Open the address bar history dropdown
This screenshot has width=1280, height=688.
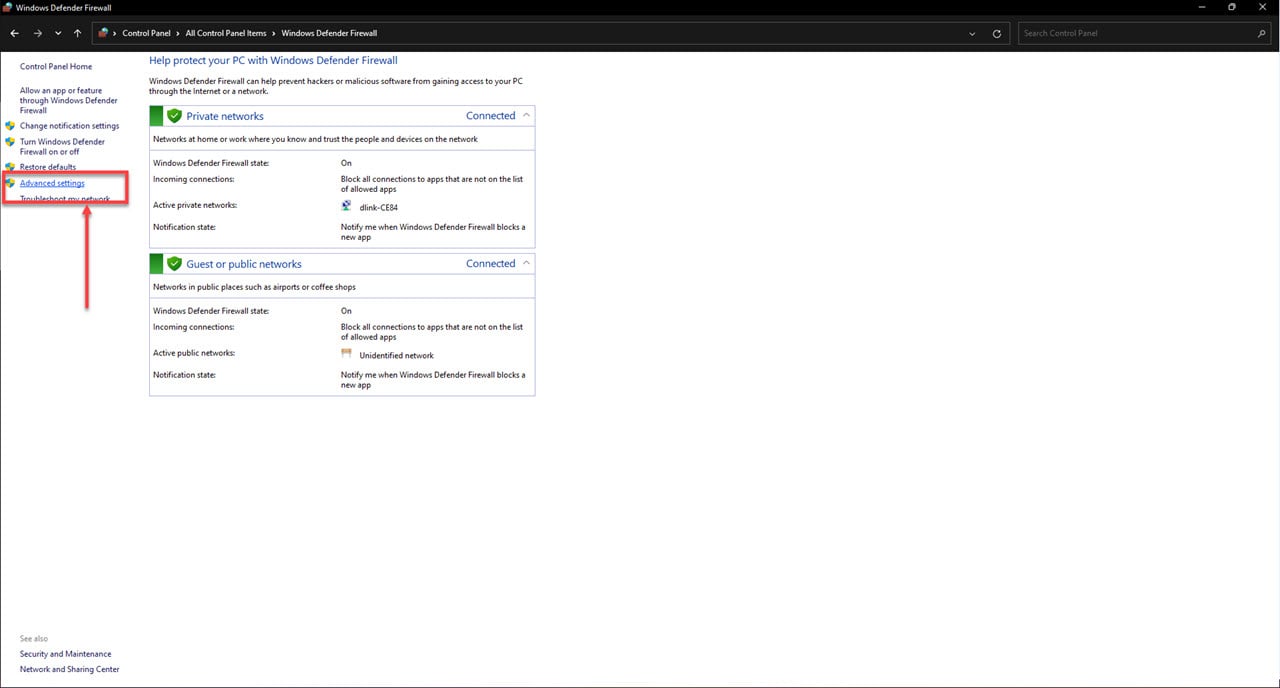(x=973, y=33)
